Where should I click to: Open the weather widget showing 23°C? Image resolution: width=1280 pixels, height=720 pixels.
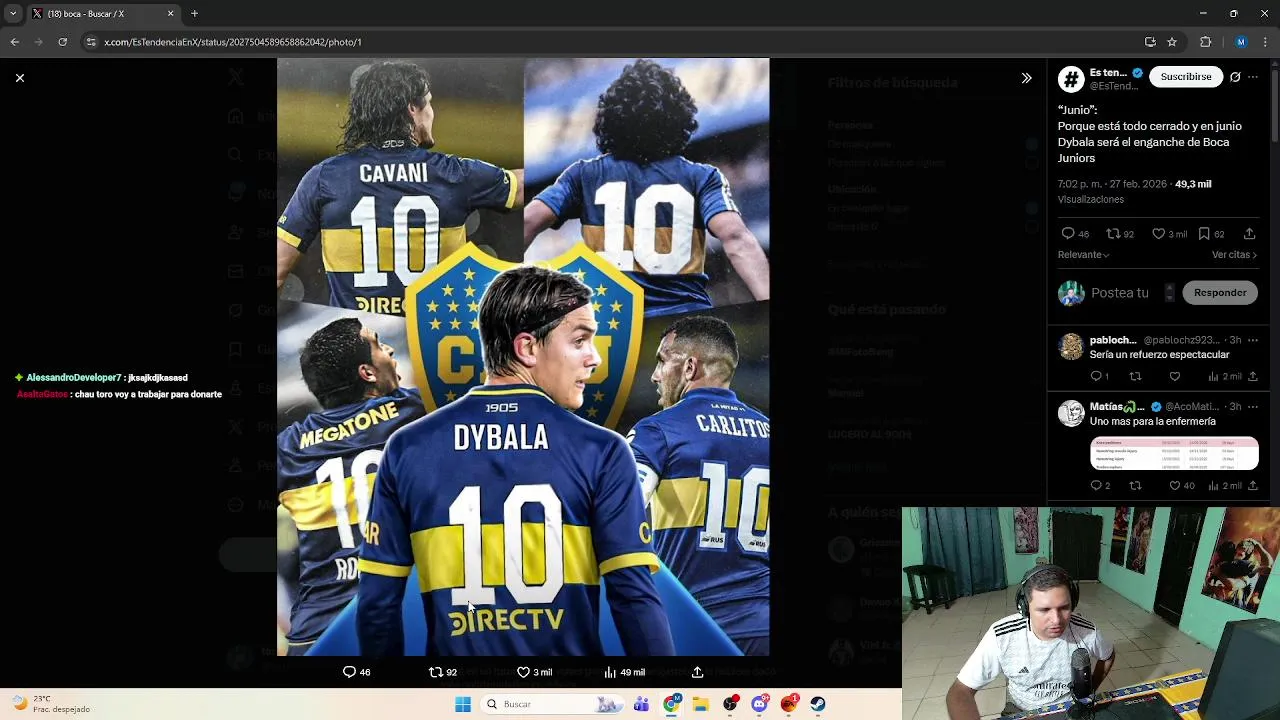50,704
